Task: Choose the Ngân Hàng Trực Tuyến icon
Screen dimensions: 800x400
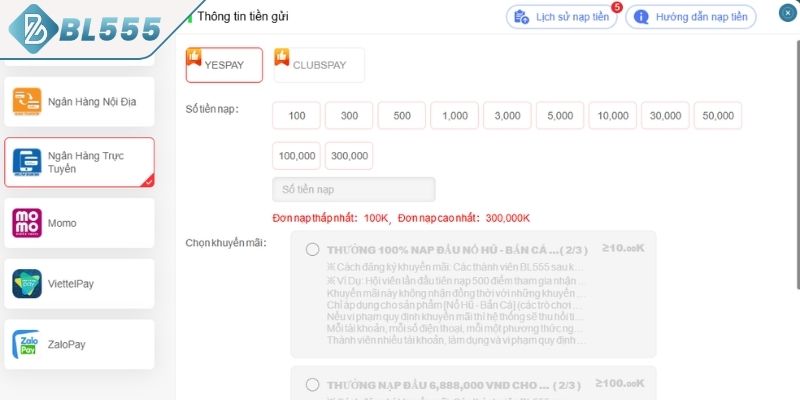Action: coord(27,162)
